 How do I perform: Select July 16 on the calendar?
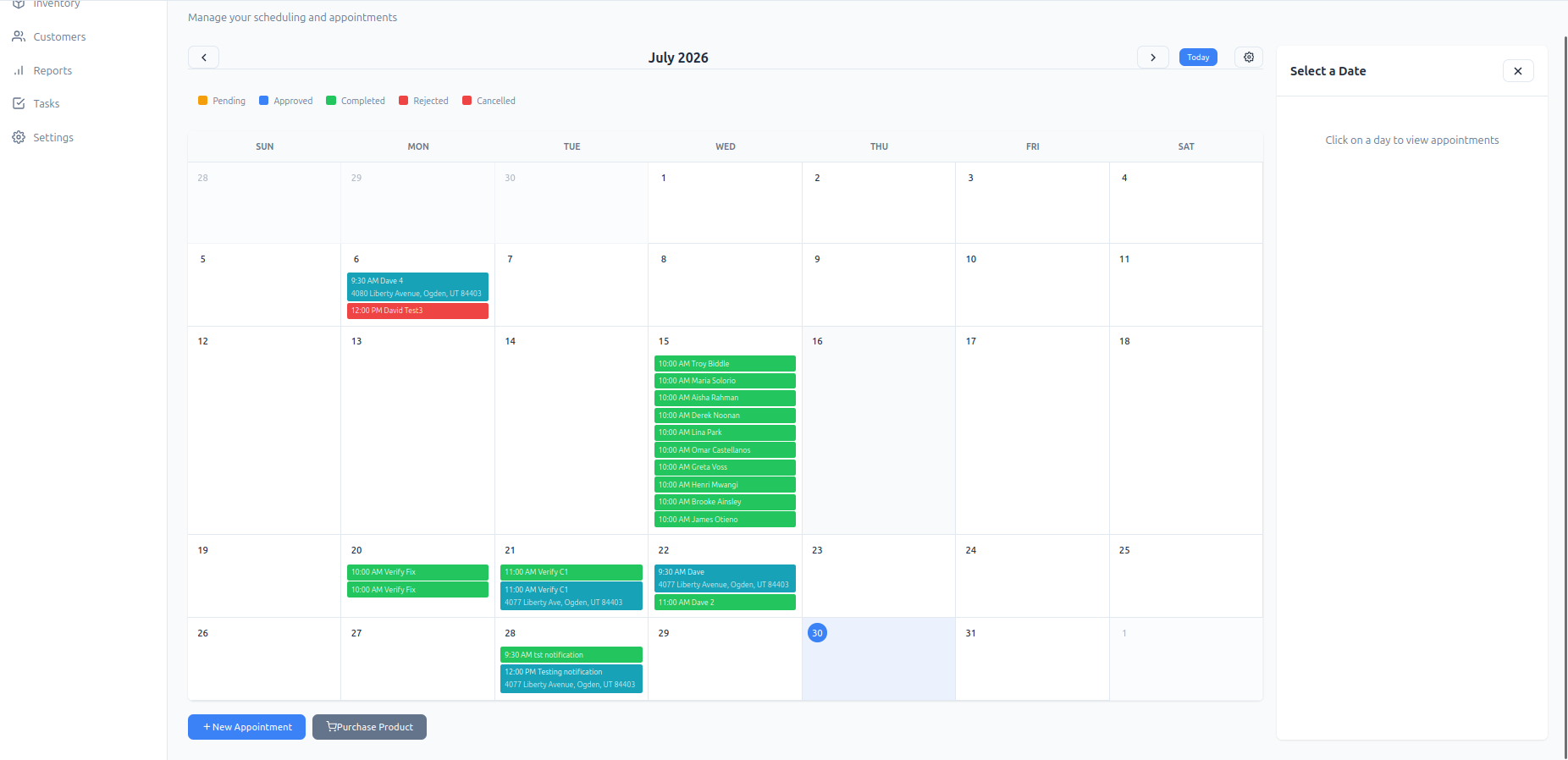(879, 430)
